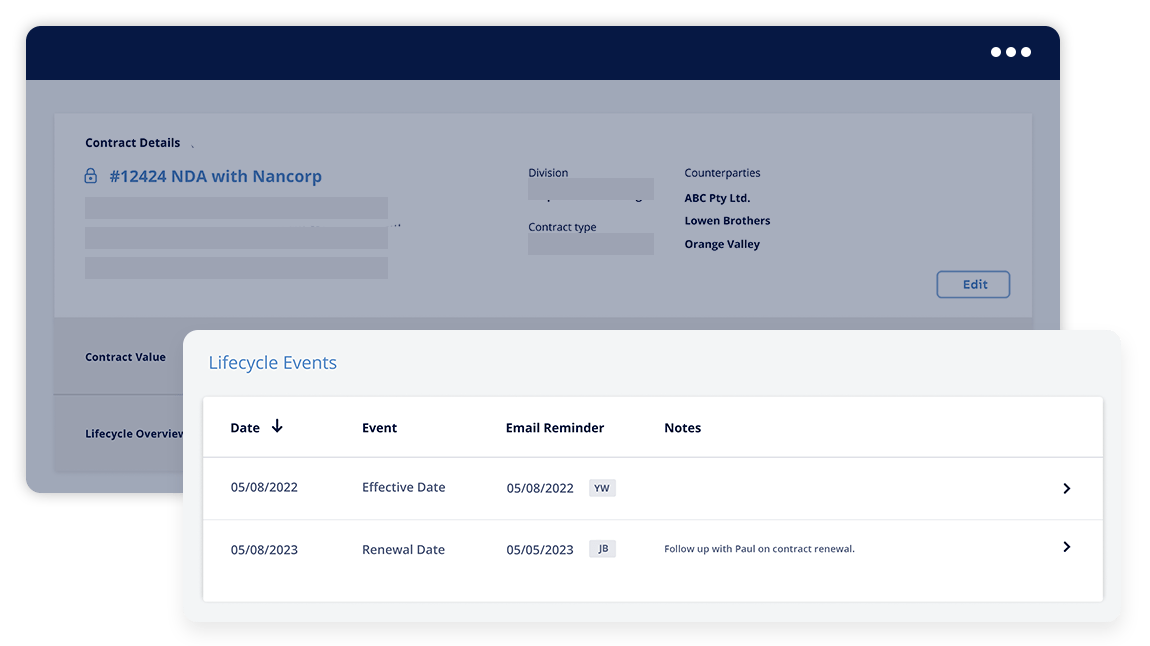Click the YW reminder avatar badge

click(x=601, y=488)
